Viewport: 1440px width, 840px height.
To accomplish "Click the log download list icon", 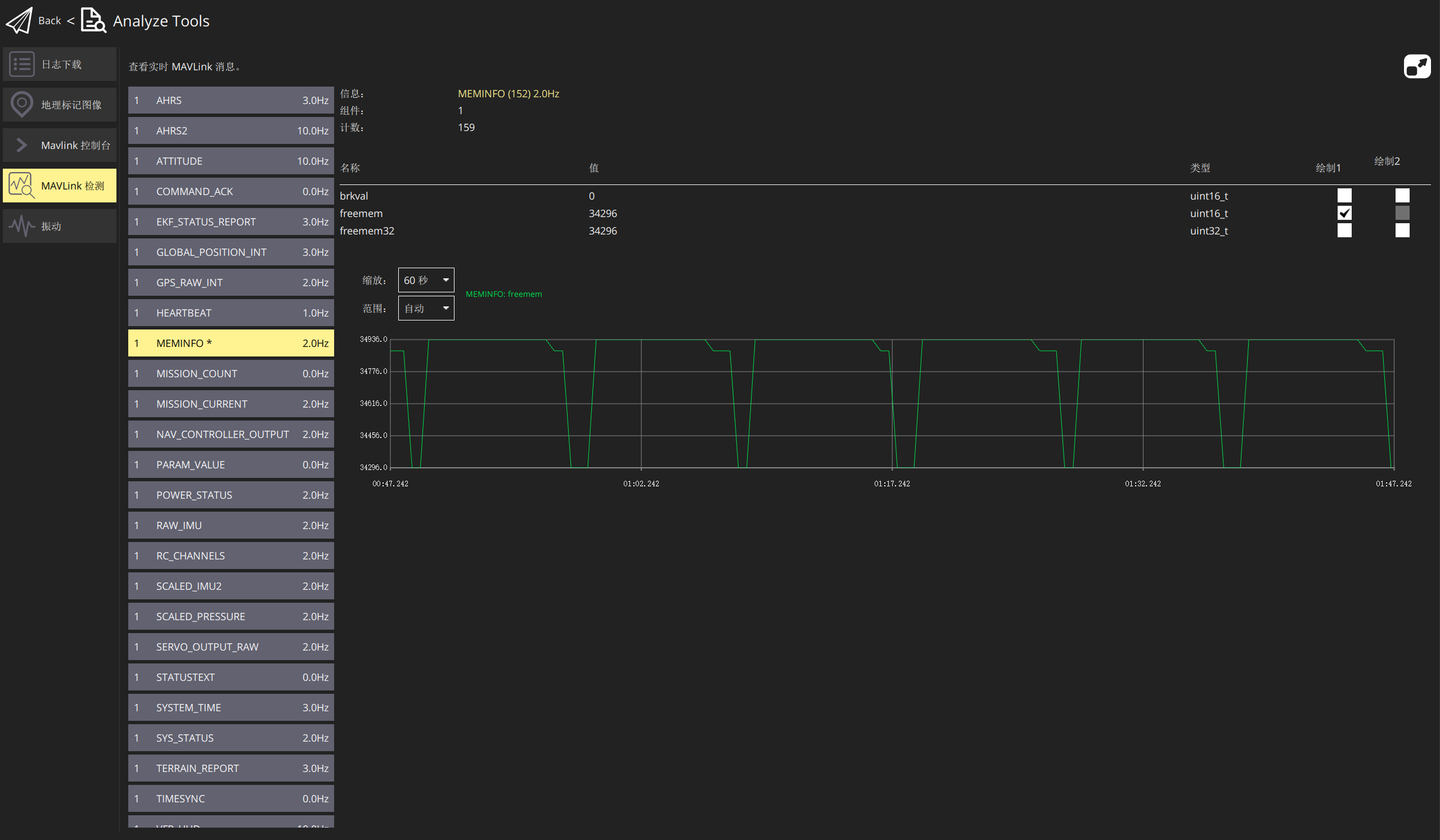I will 22,65.
